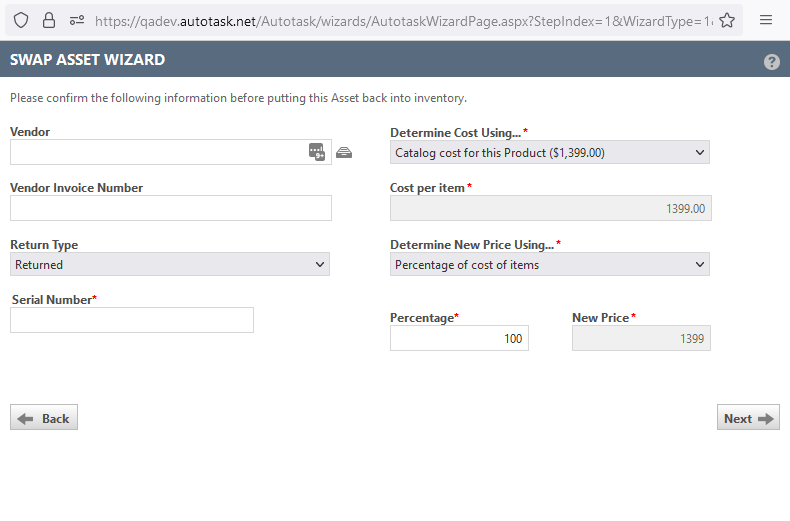Open the browser hamburger application menu
The height and width of the screenshot is (521, 790).
coord(766,20)
